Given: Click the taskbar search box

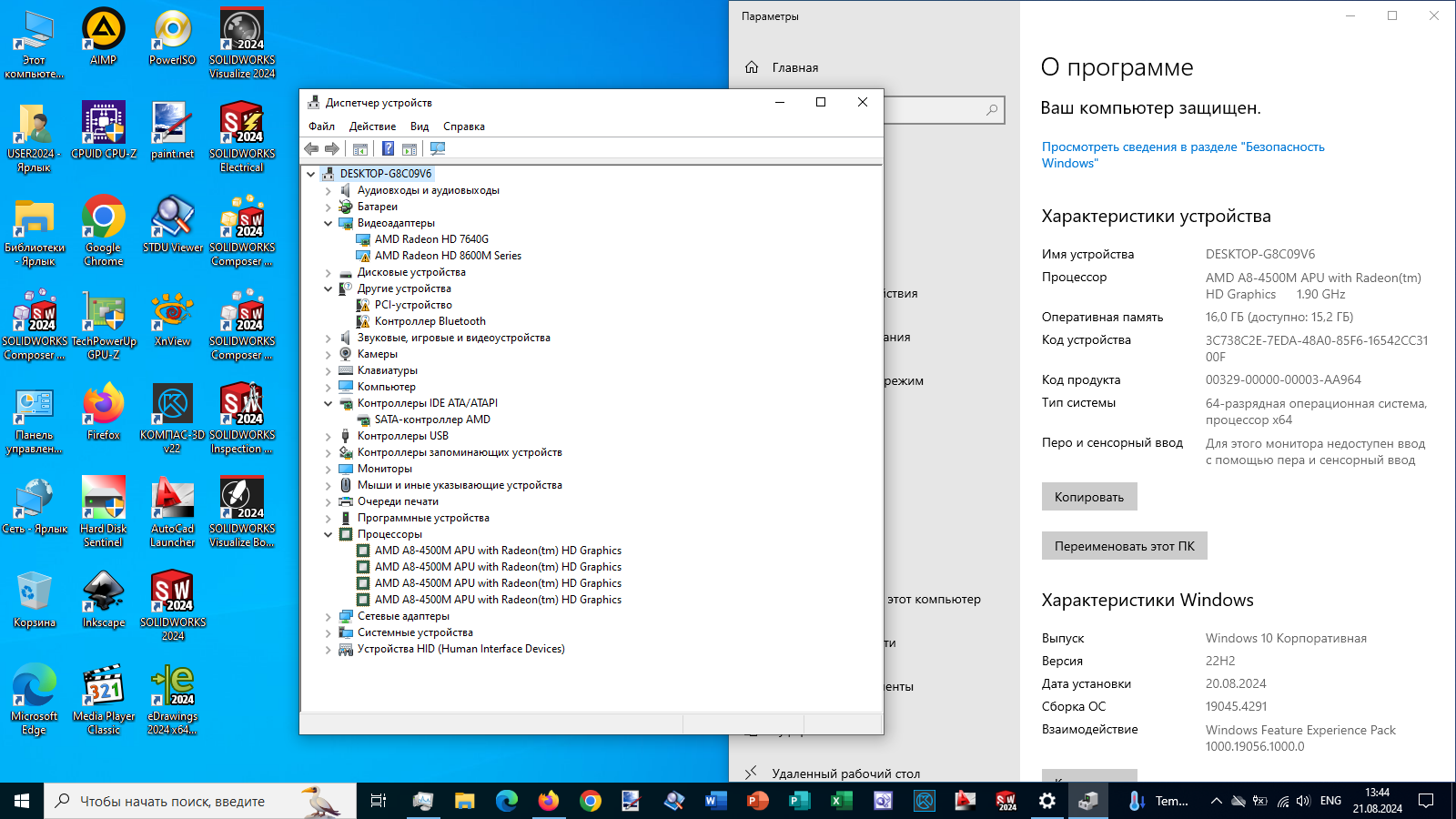Looking at the screenshot, I should coord(200,801).
